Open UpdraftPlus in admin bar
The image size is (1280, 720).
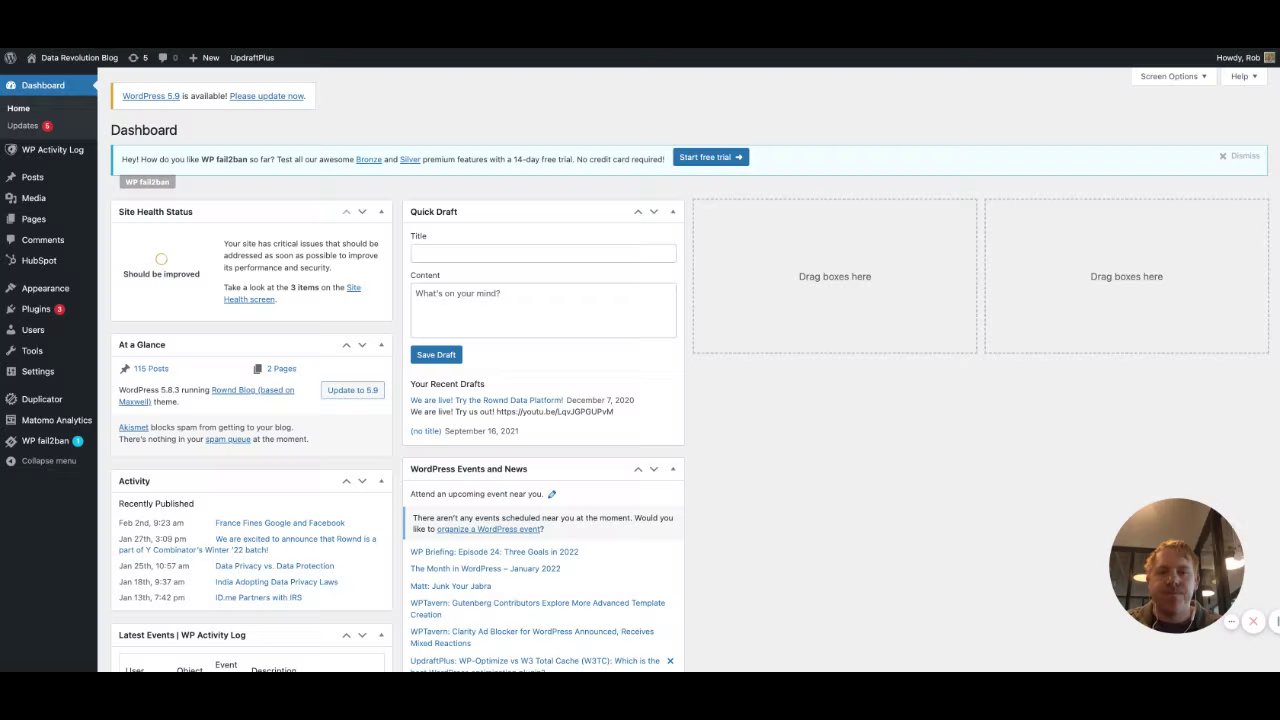pyautogui.click(x=252, y=58)
